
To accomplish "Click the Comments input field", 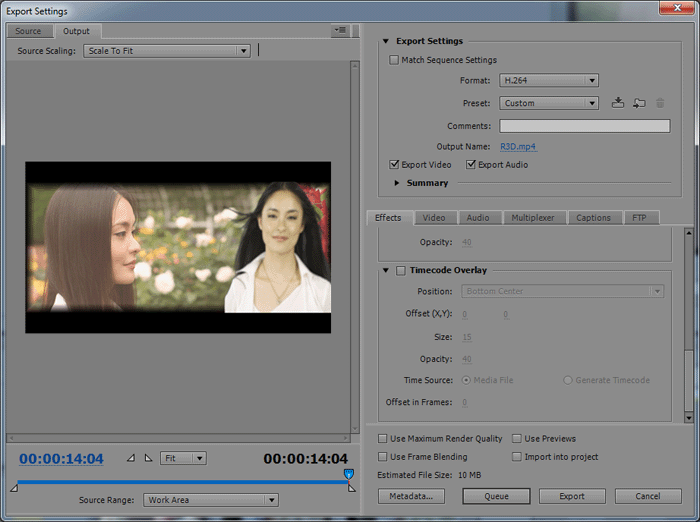I will pos(585,126).
